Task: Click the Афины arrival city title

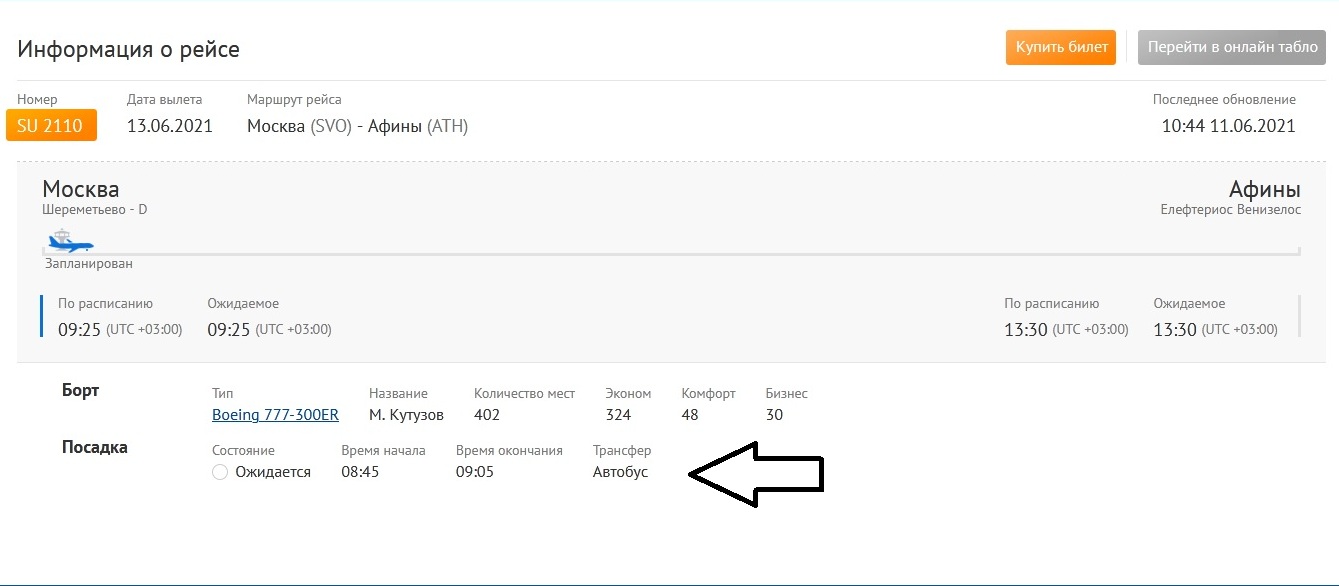Action: (x=1264, y=189)
